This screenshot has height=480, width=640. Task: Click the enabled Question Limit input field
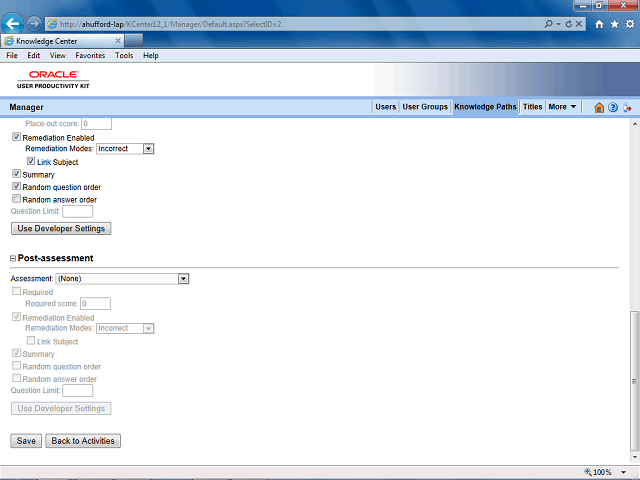pos(78,211)
